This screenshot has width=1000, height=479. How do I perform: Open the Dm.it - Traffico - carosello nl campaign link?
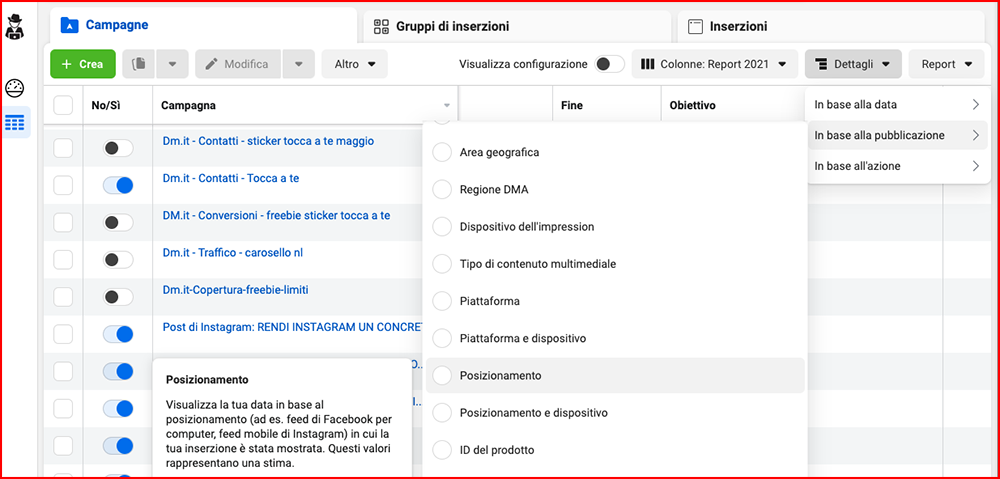click(x=233, y=253)
